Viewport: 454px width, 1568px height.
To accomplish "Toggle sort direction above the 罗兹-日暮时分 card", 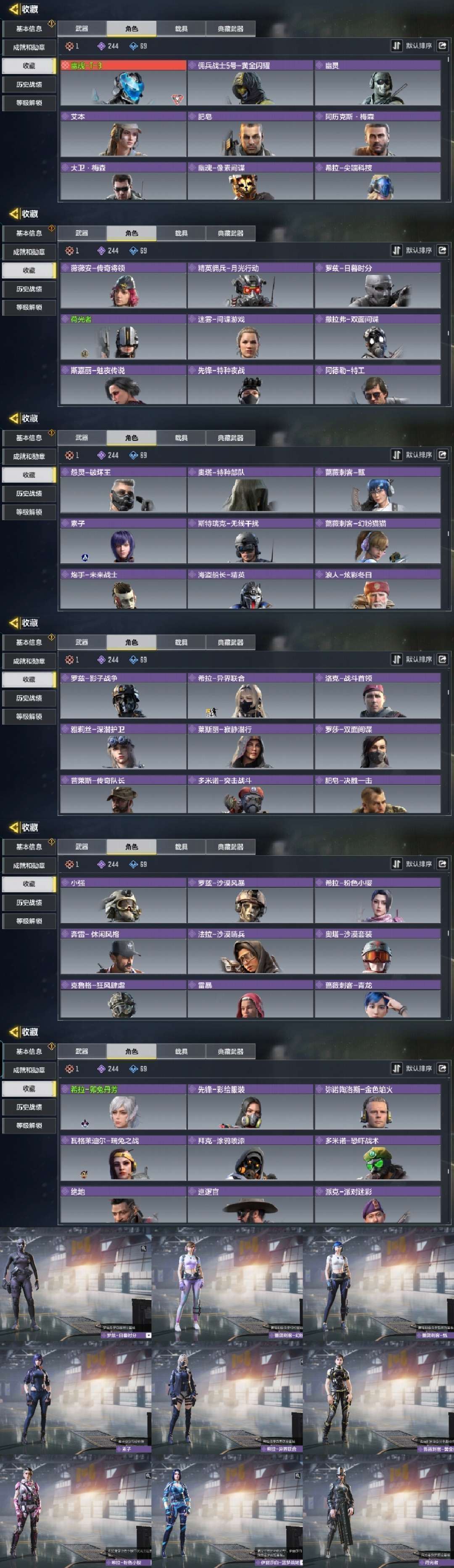I will [396, 250].
